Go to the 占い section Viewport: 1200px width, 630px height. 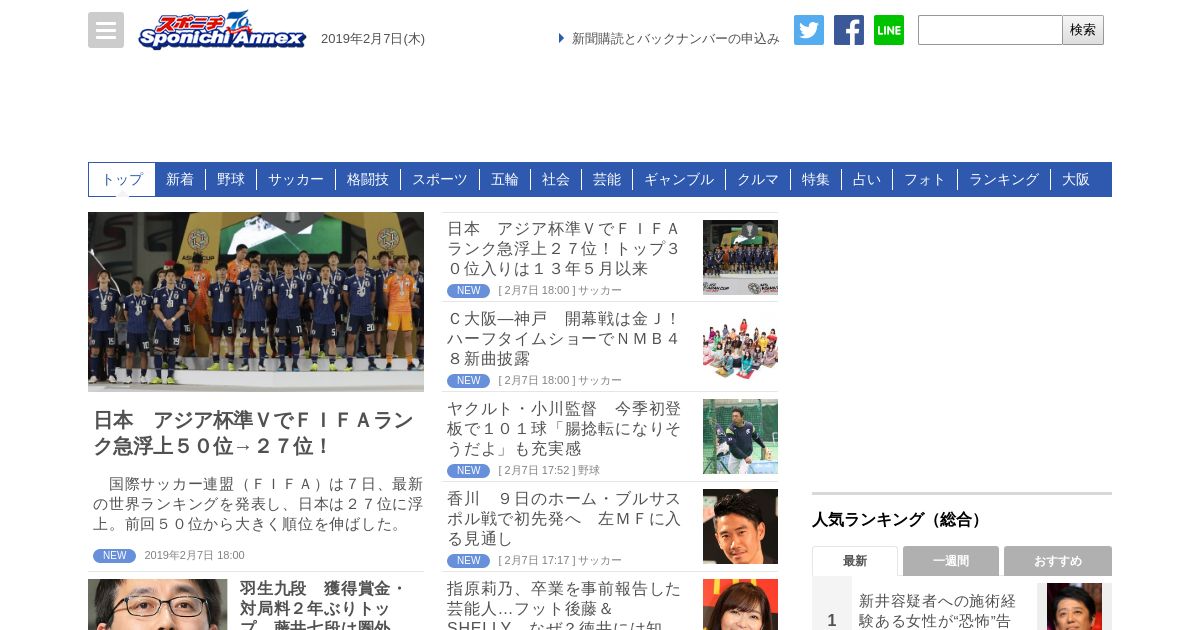867,179
